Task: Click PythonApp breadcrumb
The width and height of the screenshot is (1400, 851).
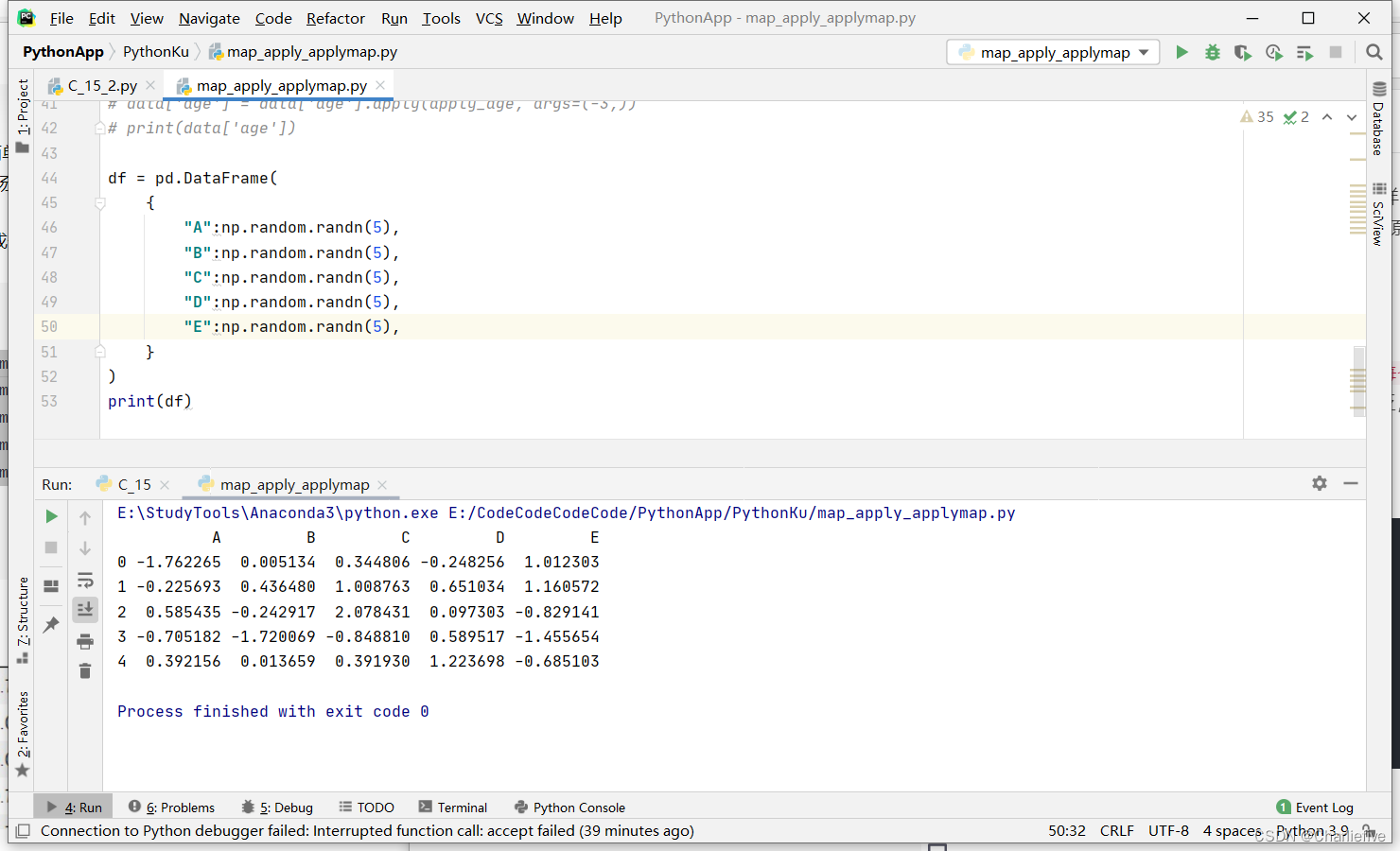Action: 63,52
